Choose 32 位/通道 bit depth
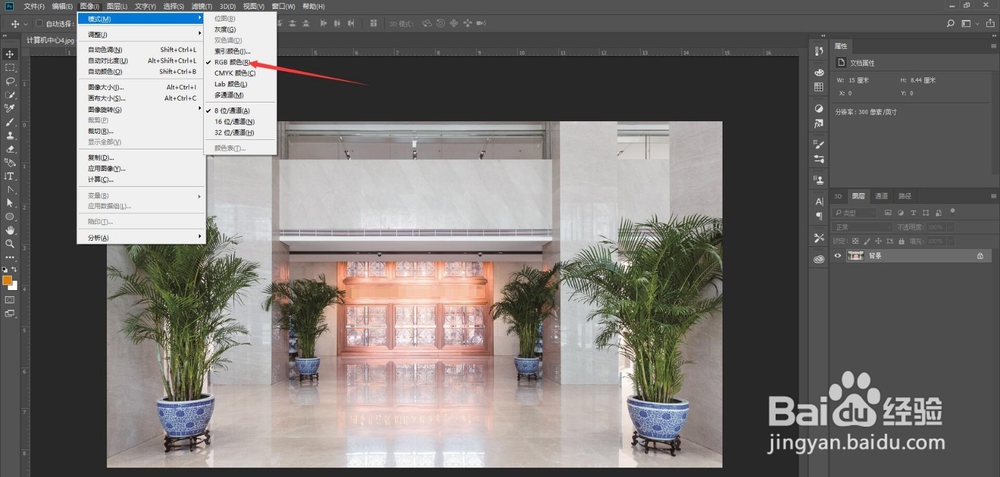Image resolution: width=1000 pixels, height=477 pixels. tap(235, 133)
